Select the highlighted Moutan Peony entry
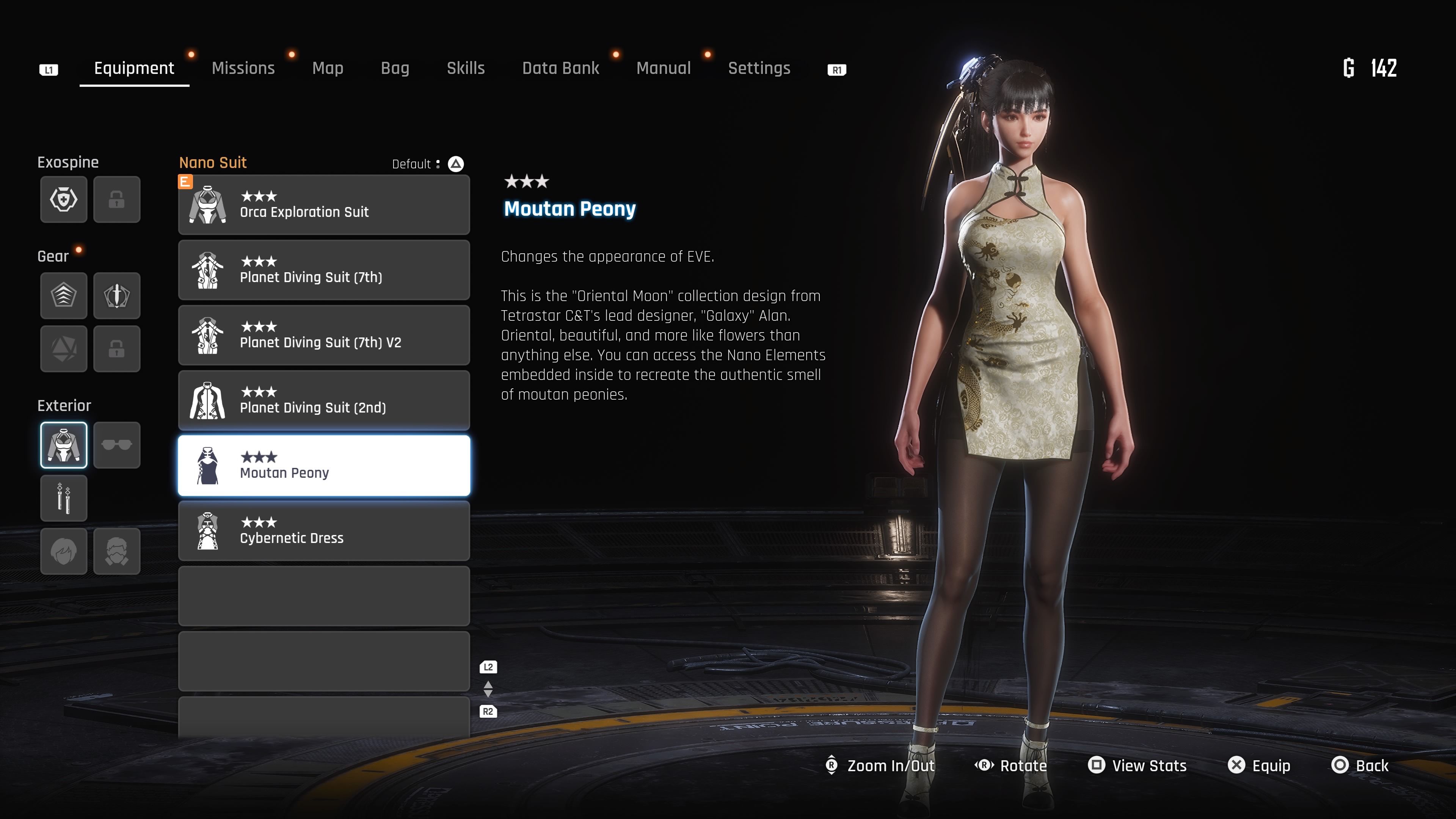Viewport: 1456px width, 819px height. tap(324, 466)
